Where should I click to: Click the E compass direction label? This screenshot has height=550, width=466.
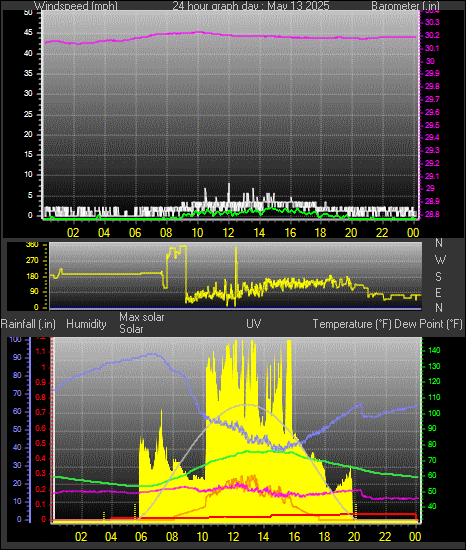(x=438, y=292)
